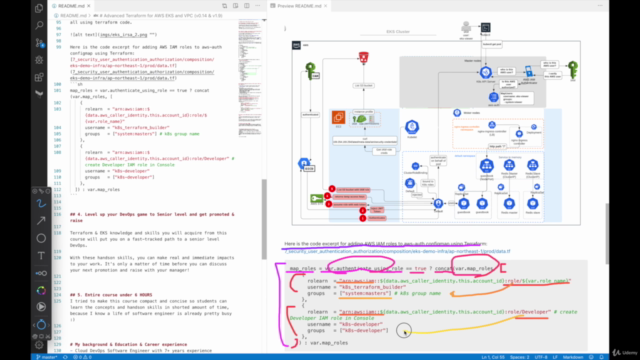This screenshot has width=640, height=360.
Task: Close the Preview README.md tab
Action: pos(325,6)
